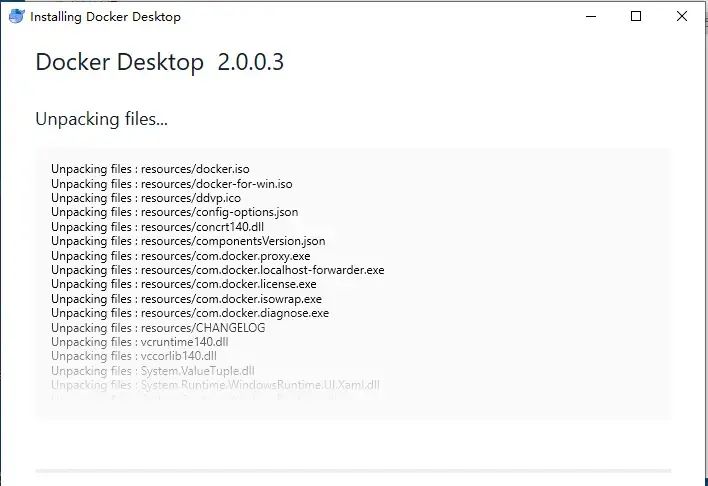The width and height of the screenshot is (708, 486).
Task: Select the resources/com.docker.proxy.exe log line
Action: point(181,256)
